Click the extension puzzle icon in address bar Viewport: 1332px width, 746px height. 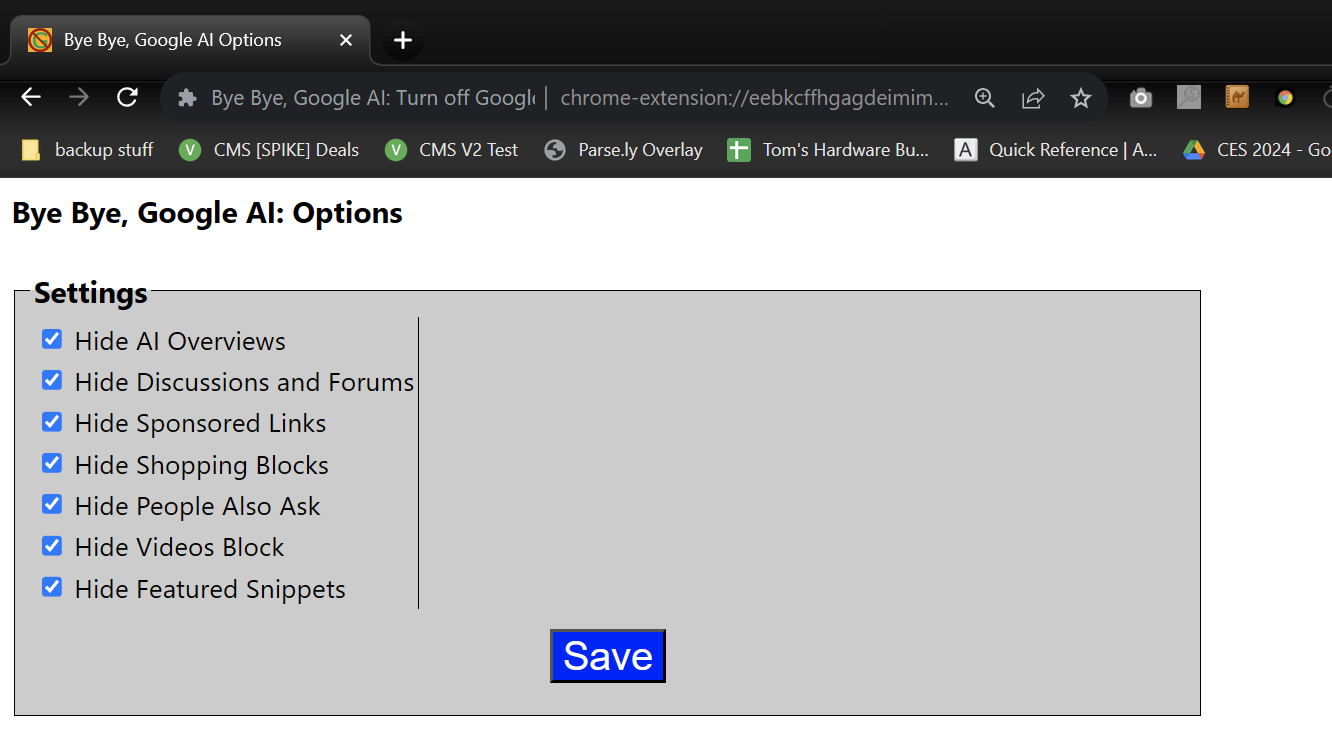187,98
